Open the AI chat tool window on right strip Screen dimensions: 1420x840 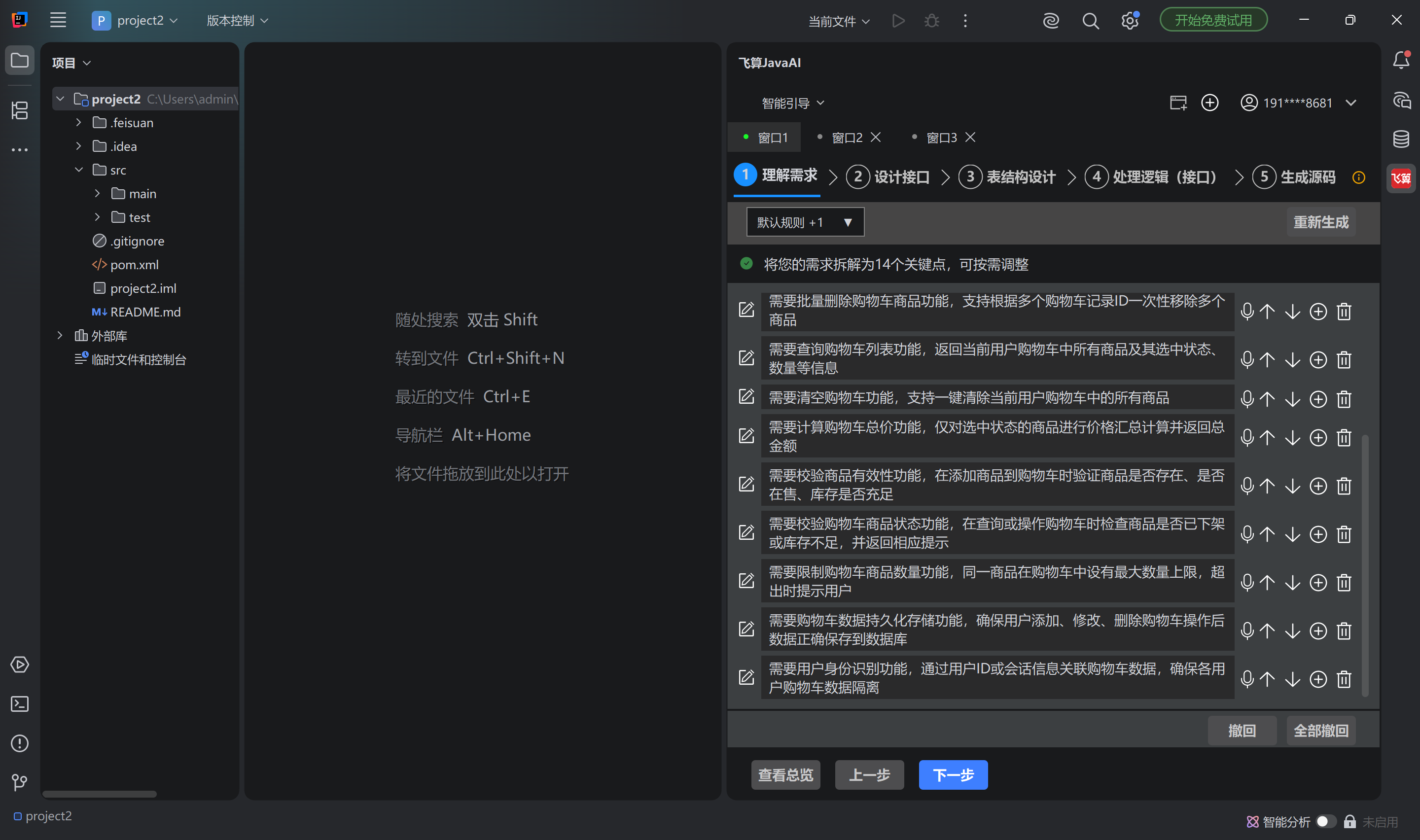[x=1401, y=100]
